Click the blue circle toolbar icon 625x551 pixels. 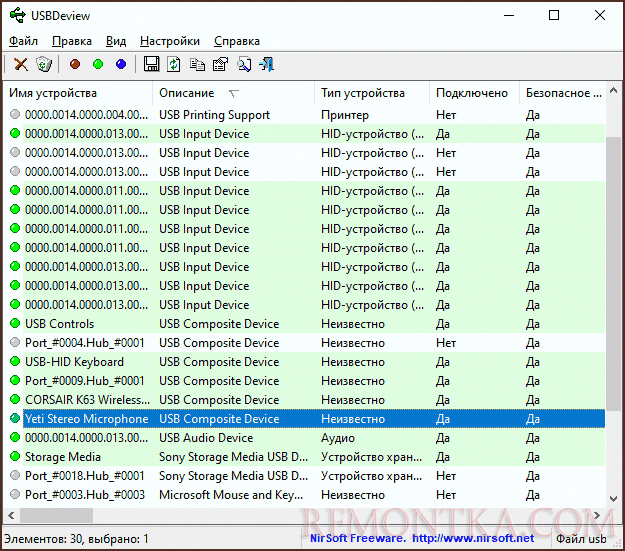click(x=121, y=64)
